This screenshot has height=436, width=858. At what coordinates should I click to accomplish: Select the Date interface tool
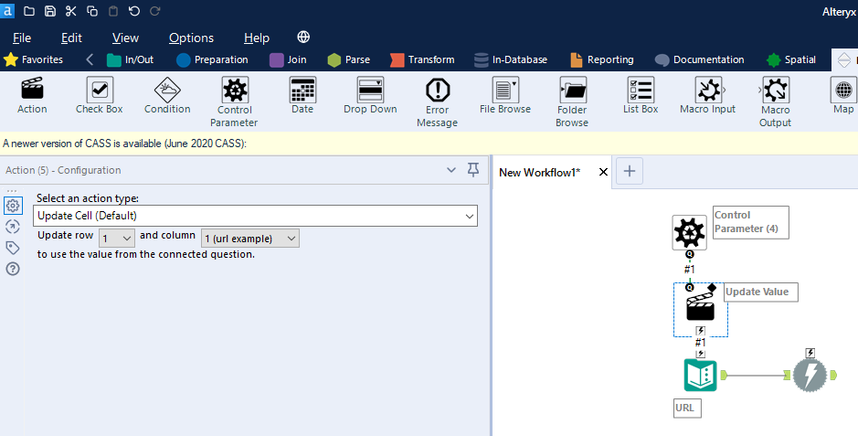pyautogui.click(x=302, y=95)
